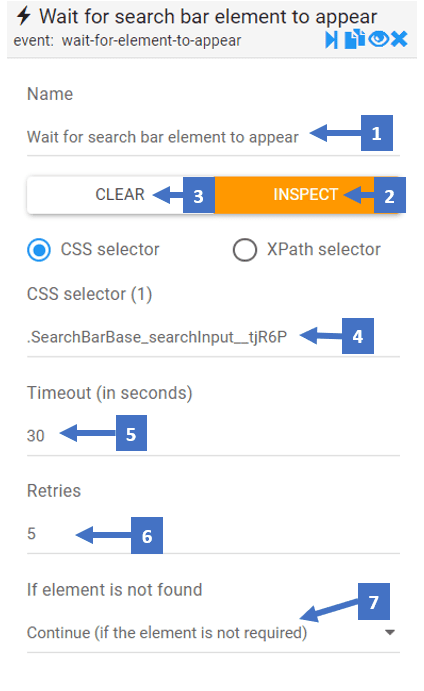Screen dimensions: 424x691
Task: Click 'Continue (if the element is not required)' option field
Action: (213, 633)
